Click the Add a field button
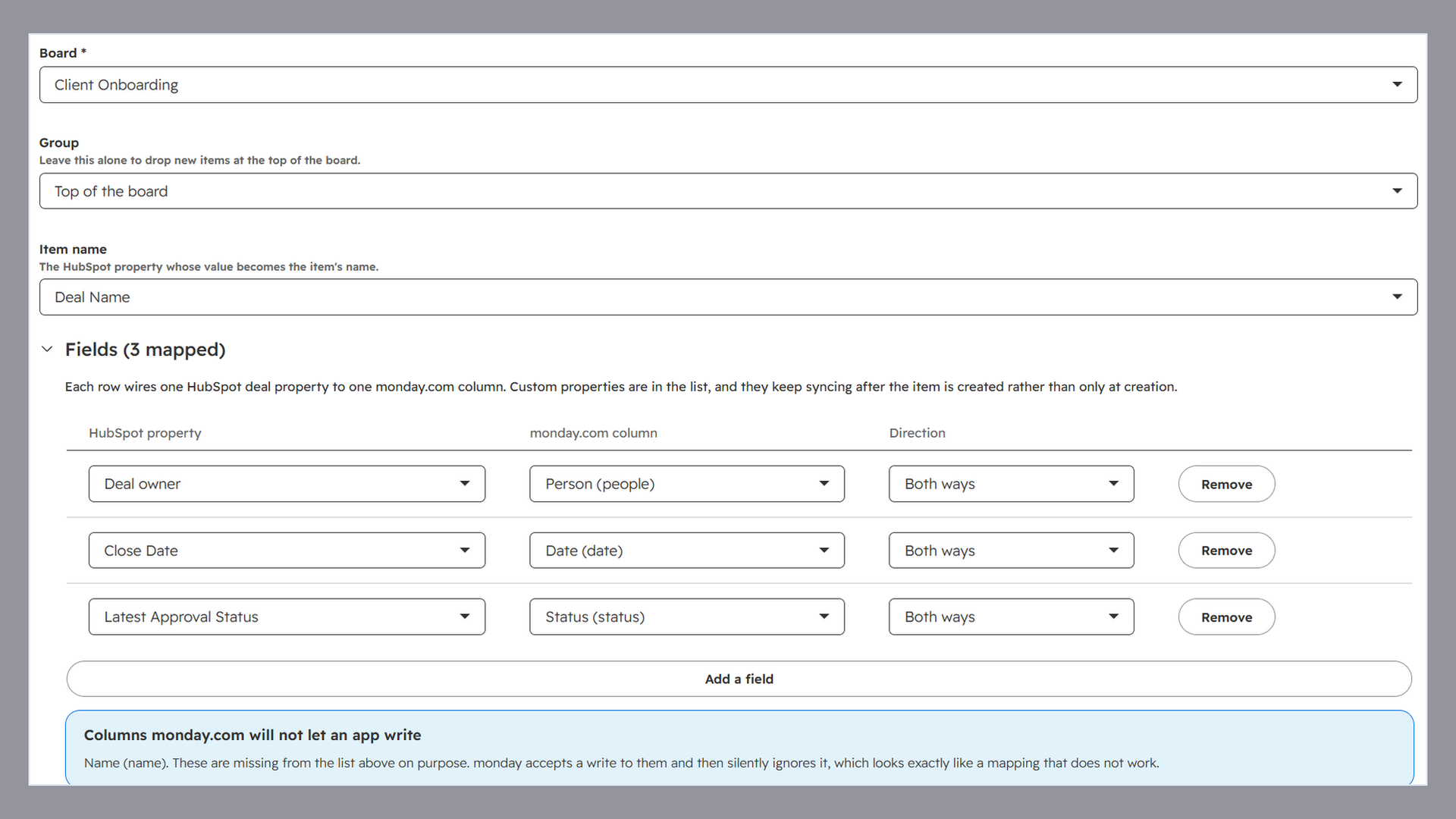The image size is (1456, 819). [x=739, y=679]
